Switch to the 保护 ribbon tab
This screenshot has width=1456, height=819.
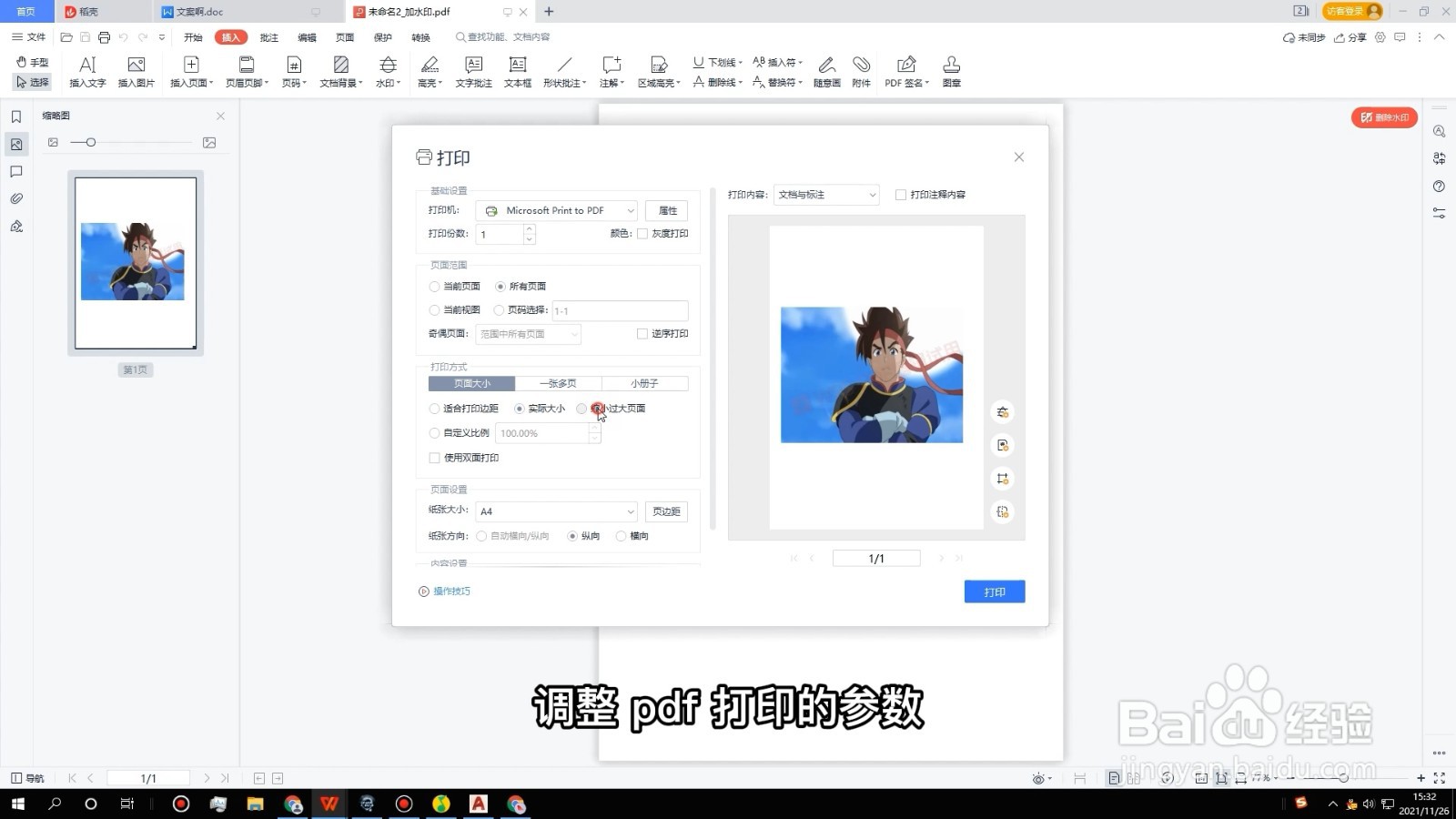tap(383, 37)
